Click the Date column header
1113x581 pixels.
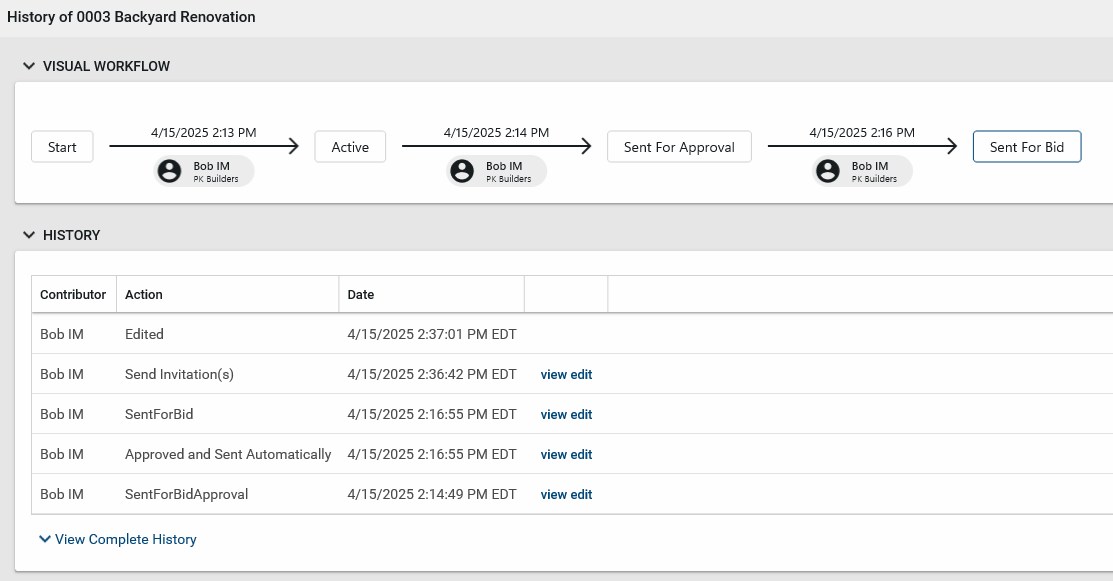(x=361, y=294)
